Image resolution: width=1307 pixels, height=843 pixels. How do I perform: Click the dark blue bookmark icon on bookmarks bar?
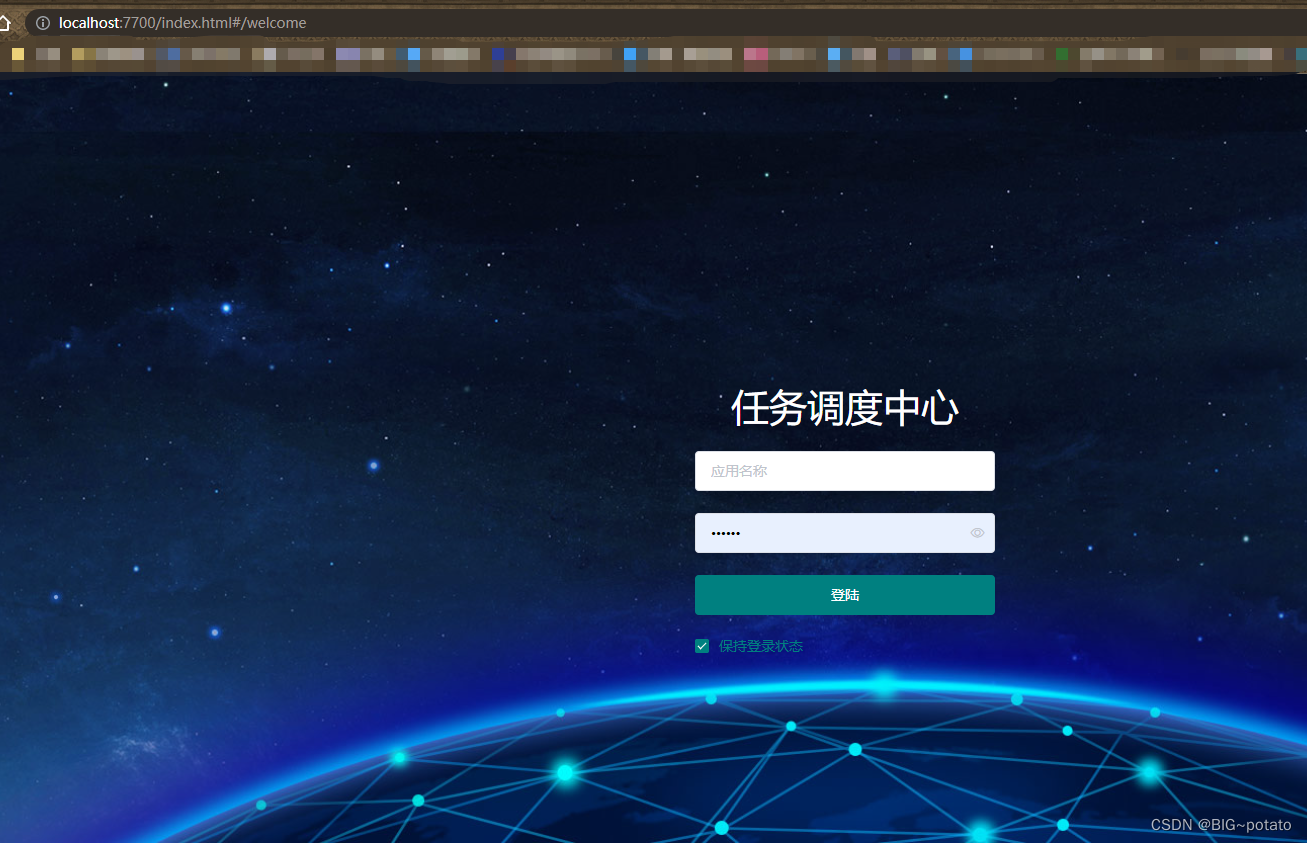click(x=499, y=54)
